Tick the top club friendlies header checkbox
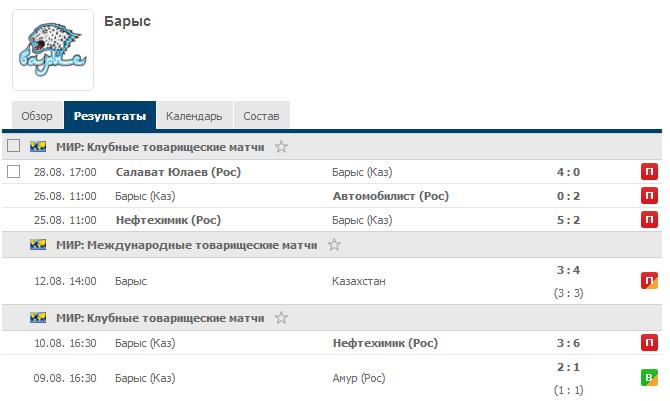Viewport: 670px width, 401px height. (14, 147)
